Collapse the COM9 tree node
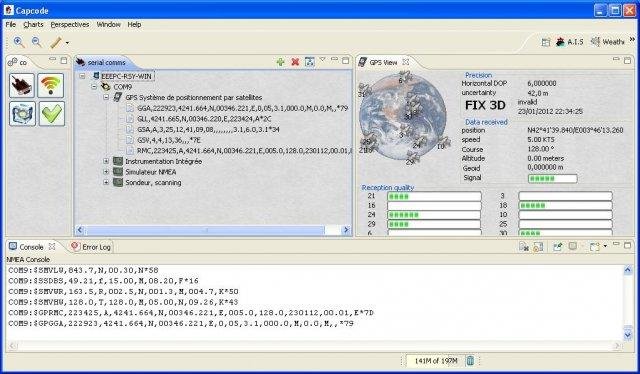 tap(94, 87)
